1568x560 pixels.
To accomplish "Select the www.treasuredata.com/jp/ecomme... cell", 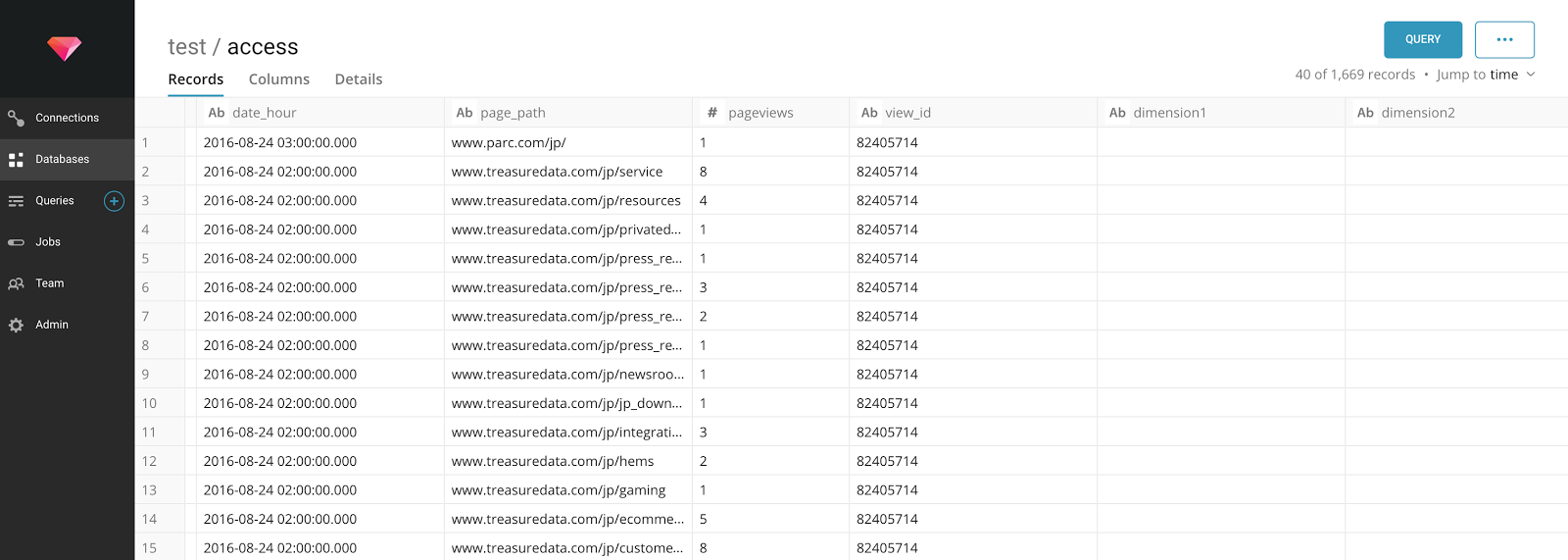I will pos(568,519).
